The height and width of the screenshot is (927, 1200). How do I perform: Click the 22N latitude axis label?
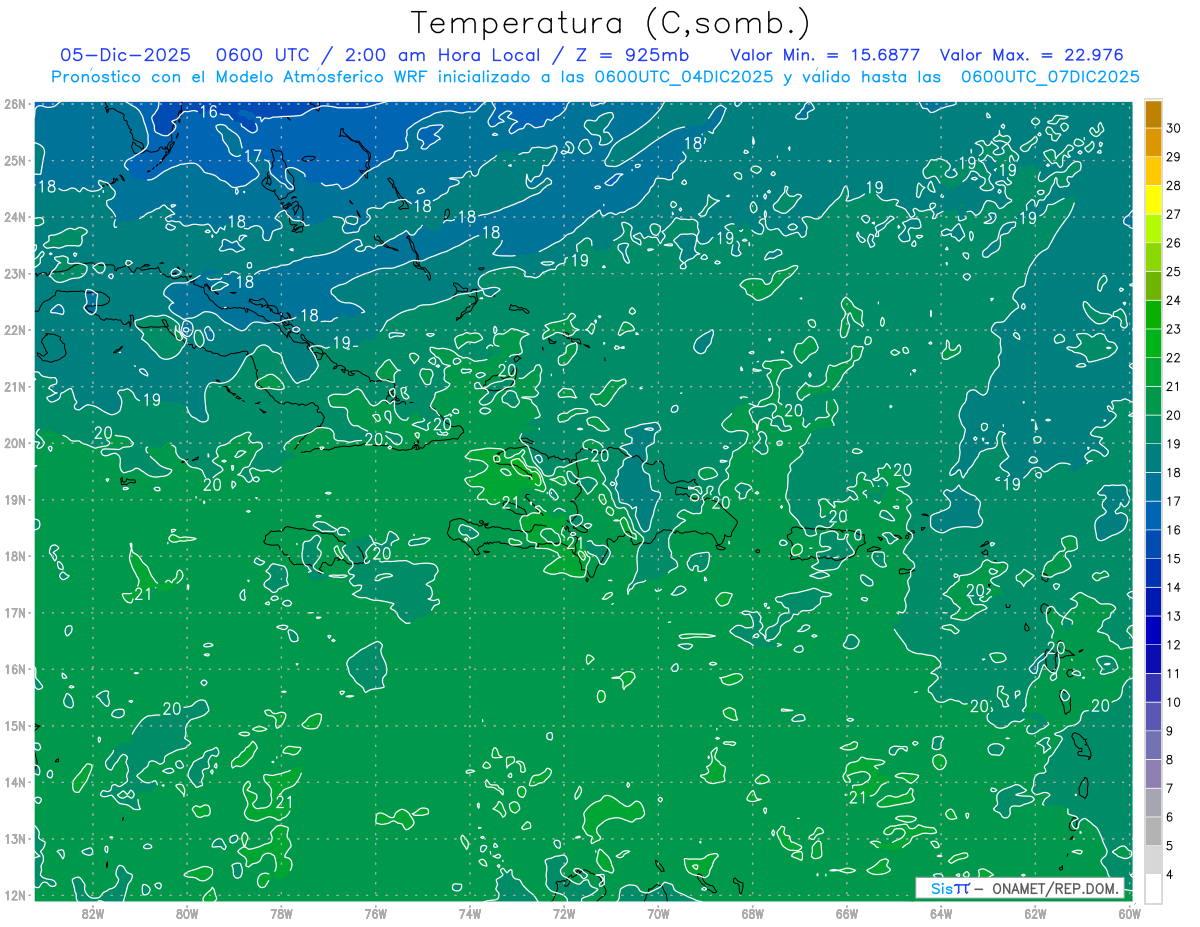pos(15,330)
